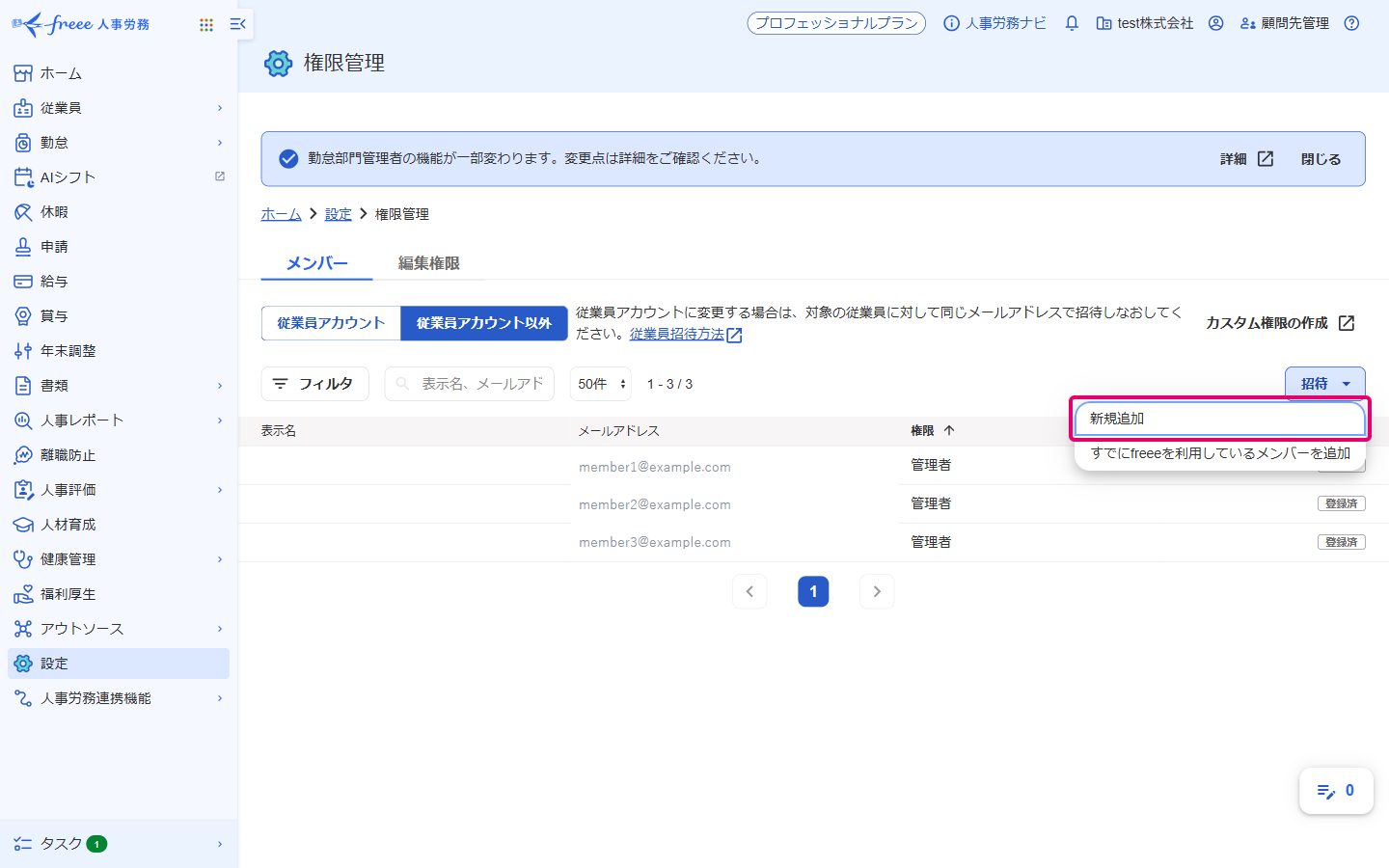The height and width of the screenshot is (868, 1389).
Task: Expand the タスク section at the bottom
Action: [119, 844]
